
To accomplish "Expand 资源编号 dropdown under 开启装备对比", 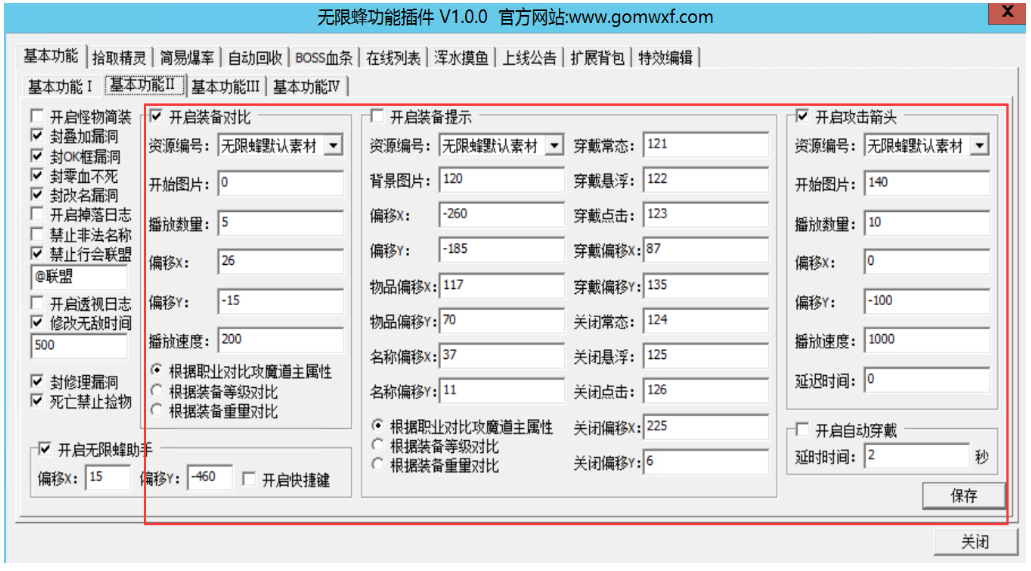I will coord(332,146).
